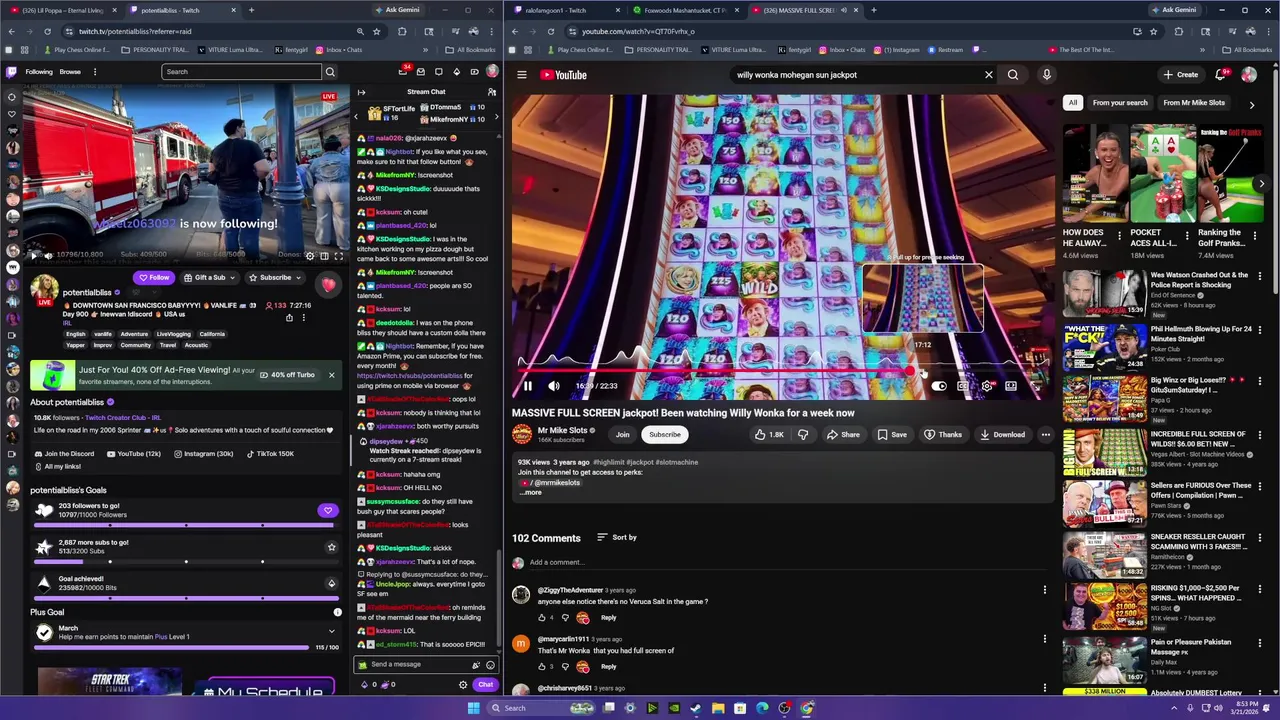Open chat settings gear in Twitch

click(462, 685)
